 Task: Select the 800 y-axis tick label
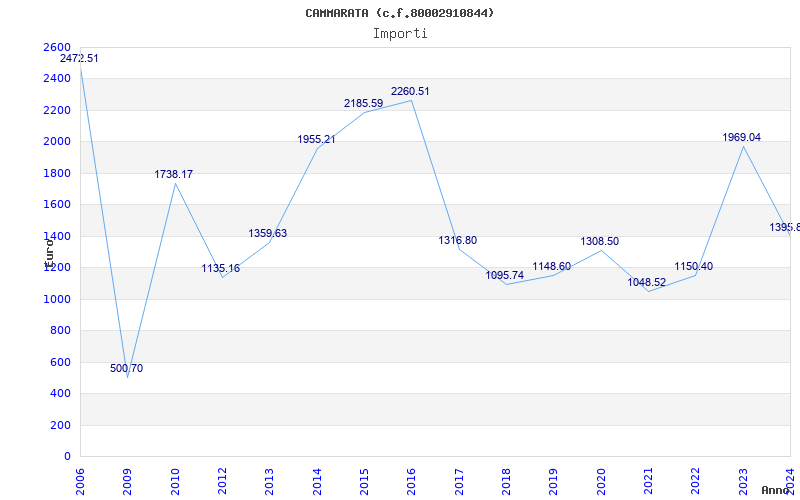[60, 331]
